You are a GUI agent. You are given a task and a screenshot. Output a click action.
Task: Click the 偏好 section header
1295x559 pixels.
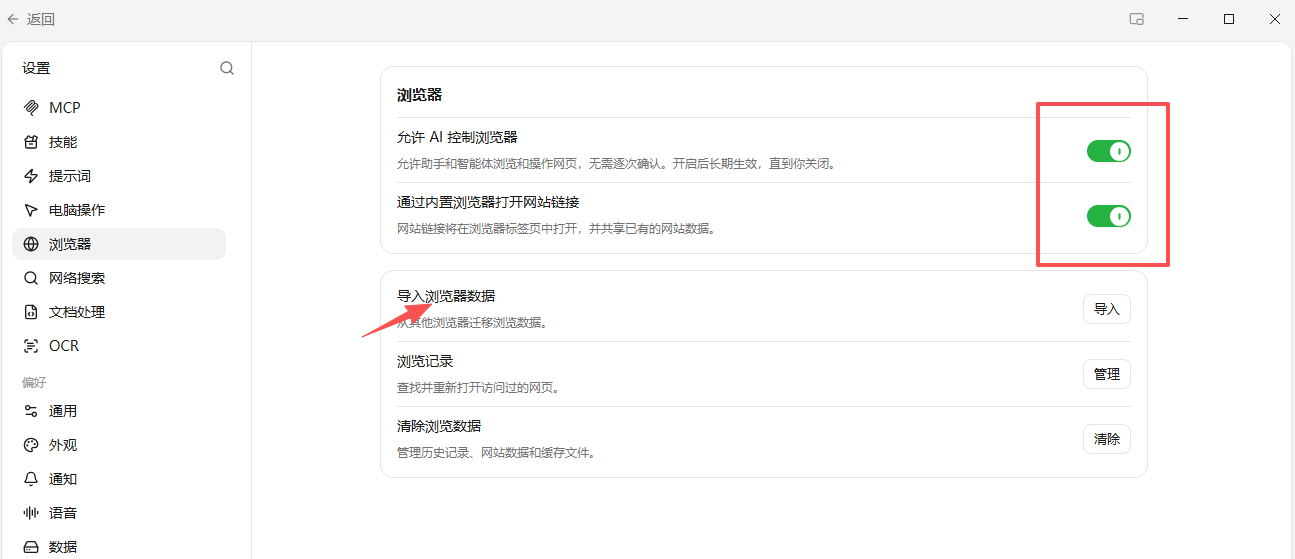(x=34, y=382)
